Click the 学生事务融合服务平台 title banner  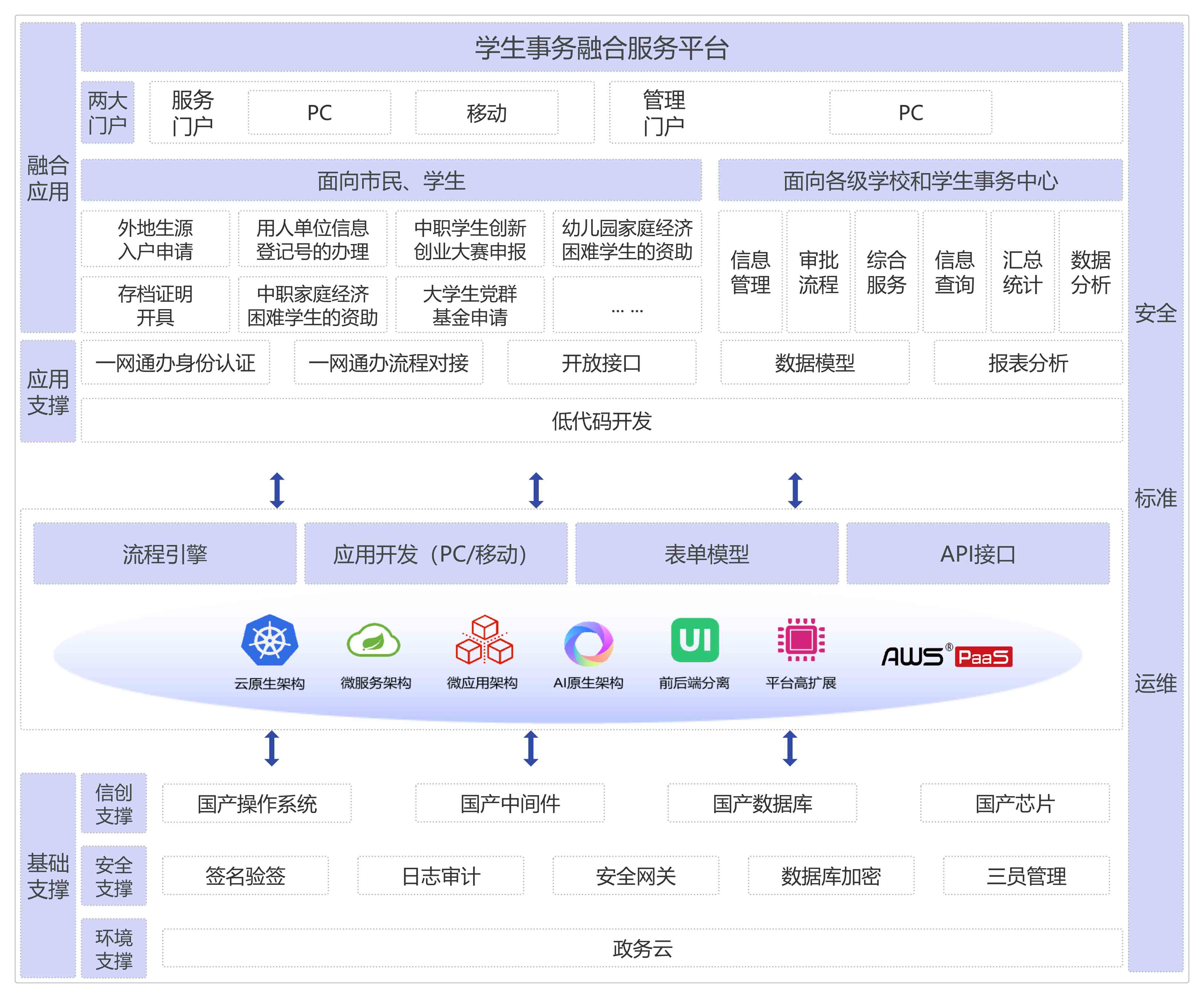point(601,47)
